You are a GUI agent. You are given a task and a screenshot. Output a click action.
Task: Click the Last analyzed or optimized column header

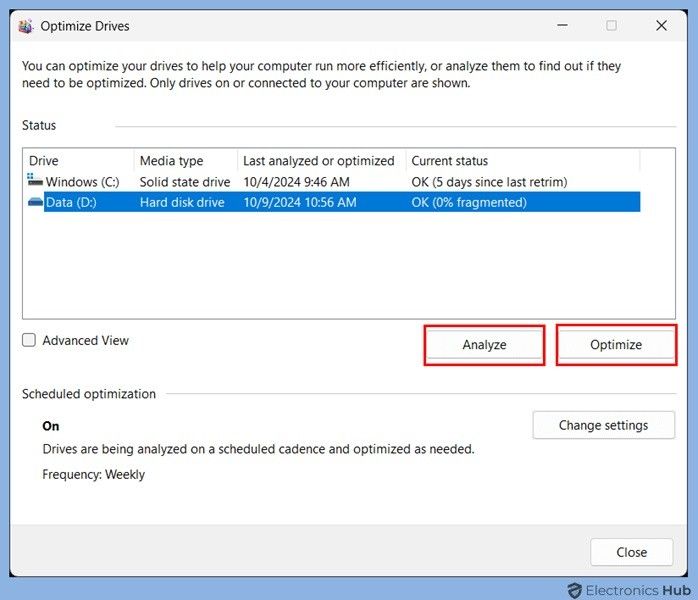pos(319,161)
